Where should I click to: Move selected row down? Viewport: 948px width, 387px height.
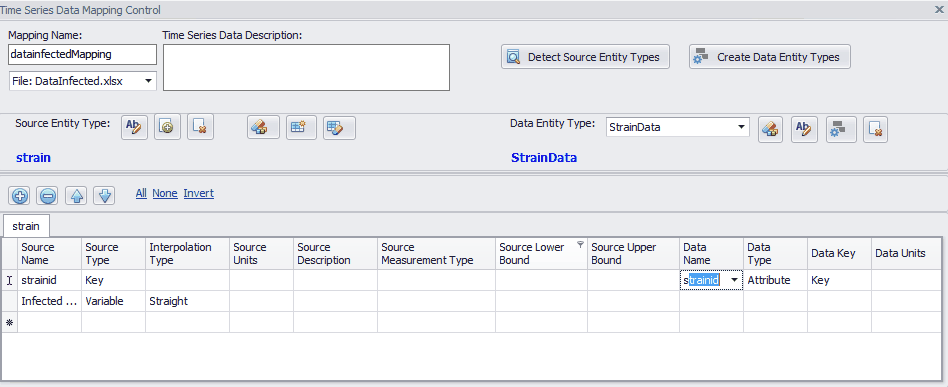click(104, 195)
